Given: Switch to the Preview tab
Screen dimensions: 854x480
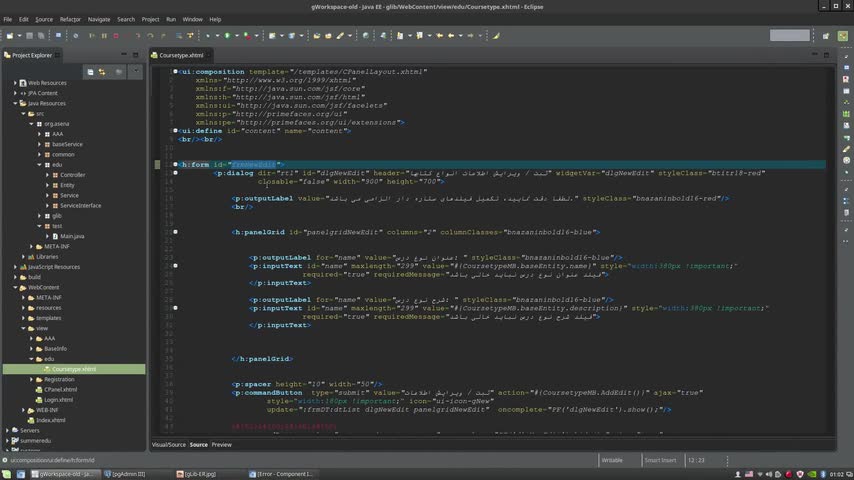Looking at the screenshot, I should [x=222, y=445].
